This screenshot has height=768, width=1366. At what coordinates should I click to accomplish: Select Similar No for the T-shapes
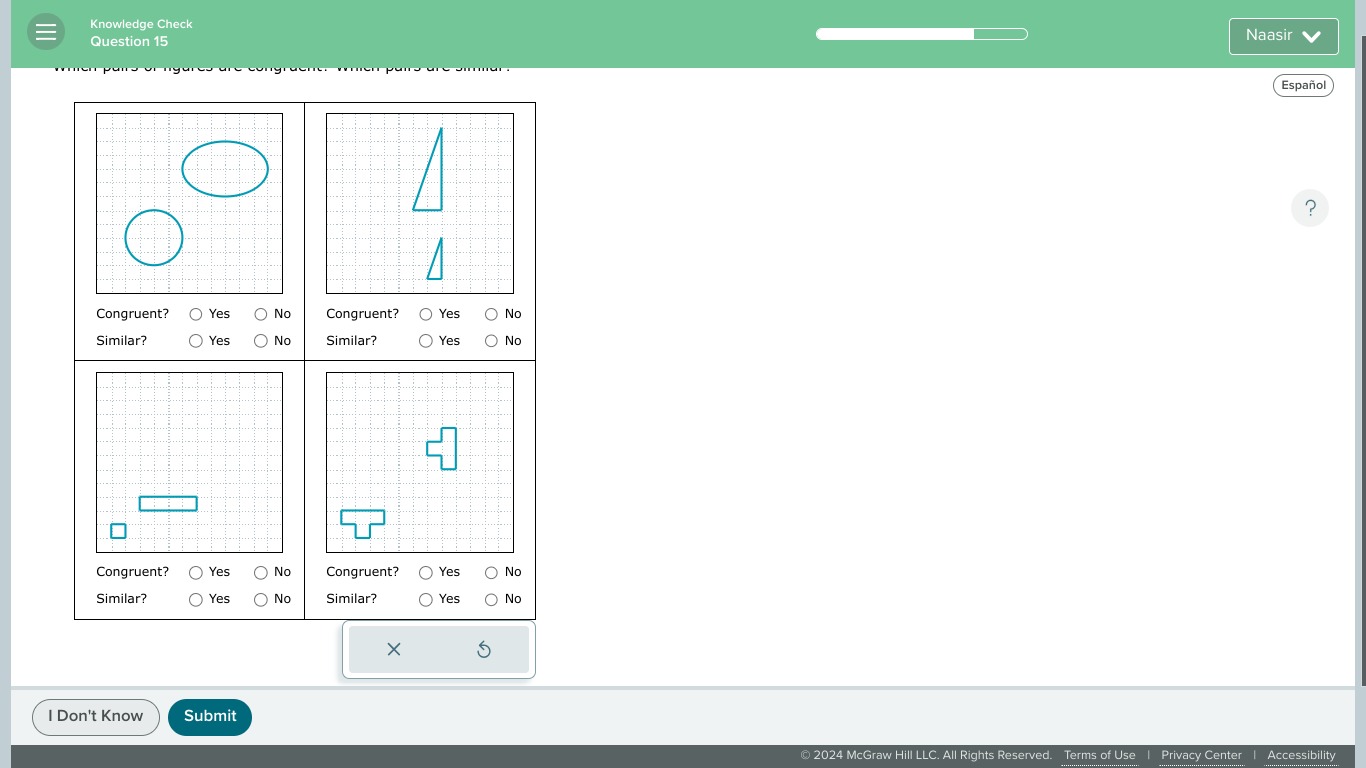click(x=491, y=600)
